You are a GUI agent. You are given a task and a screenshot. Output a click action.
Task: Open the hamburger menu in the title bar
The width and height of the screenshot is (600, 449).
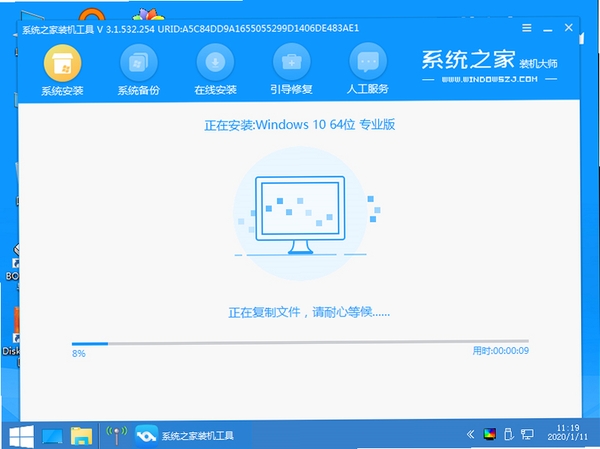click(527, 28)
